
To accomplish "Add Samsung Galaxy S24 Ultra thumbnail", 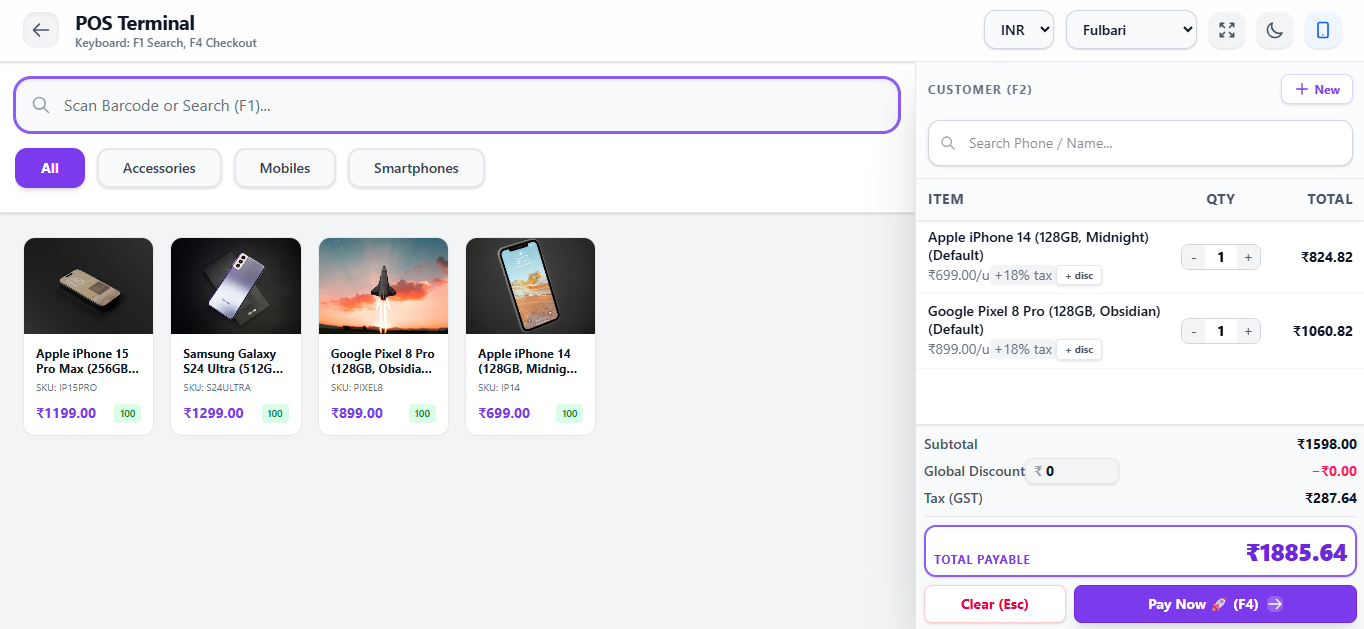I will pos(236,286).
